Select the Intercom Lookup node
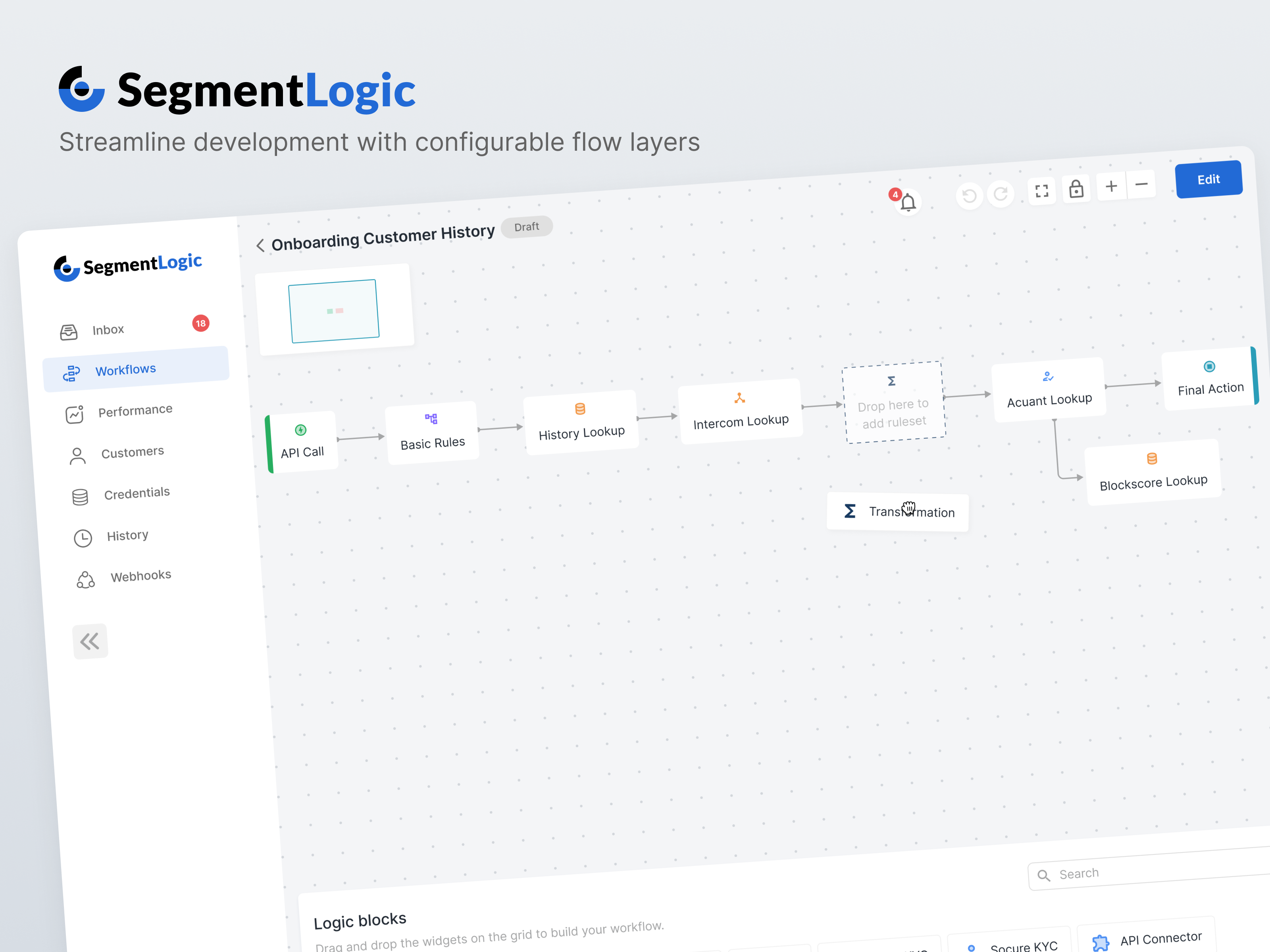 point(740,411)
